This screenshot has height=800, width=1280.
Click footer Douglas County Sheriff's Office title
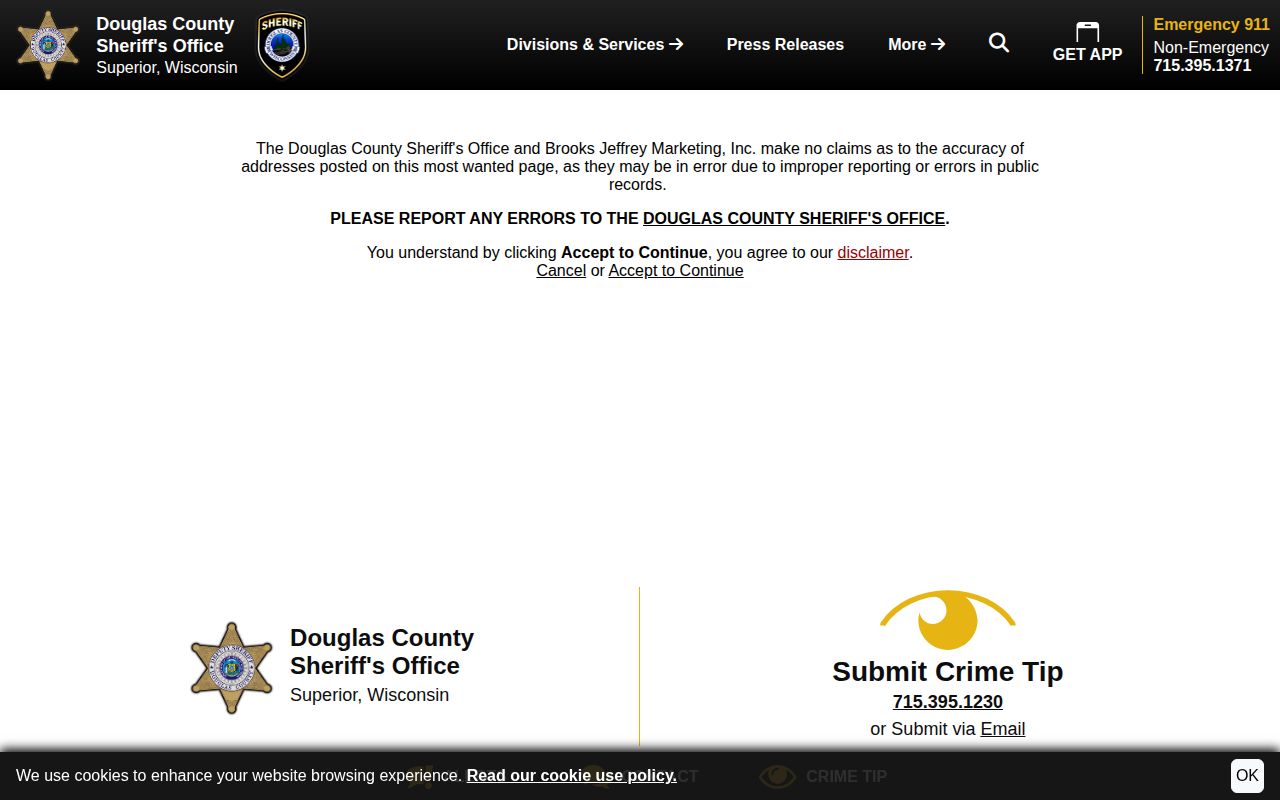coord(382,651)
